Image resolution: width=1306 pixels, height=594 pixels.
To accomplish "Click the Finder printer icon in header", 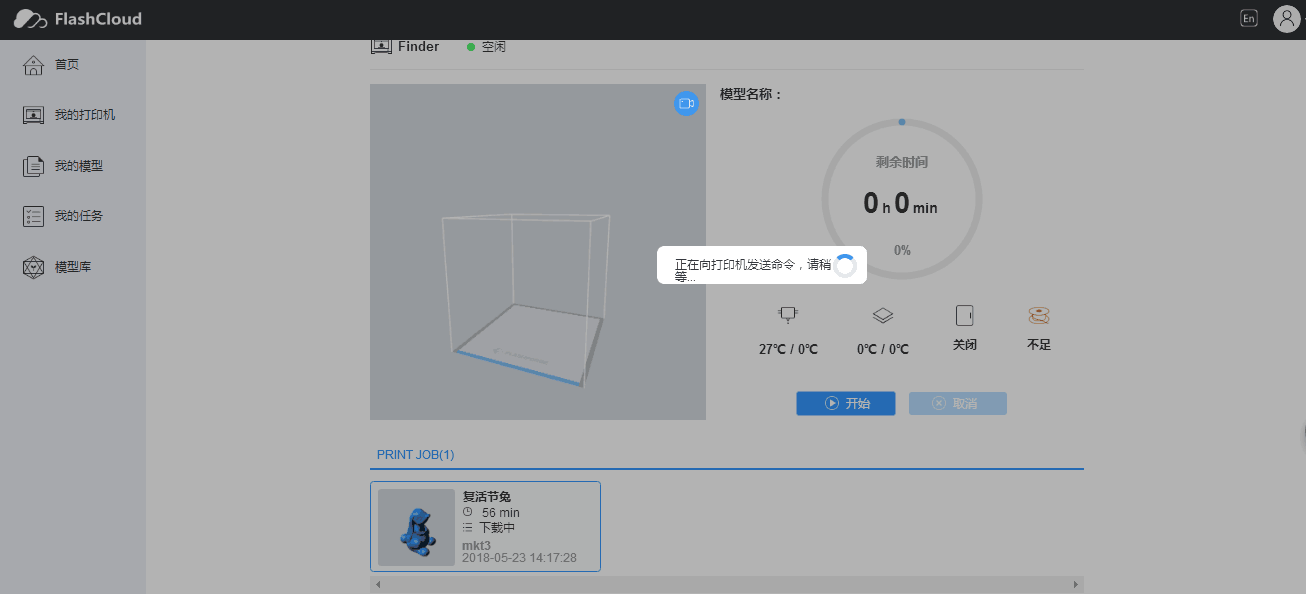I will click(381, 46).
